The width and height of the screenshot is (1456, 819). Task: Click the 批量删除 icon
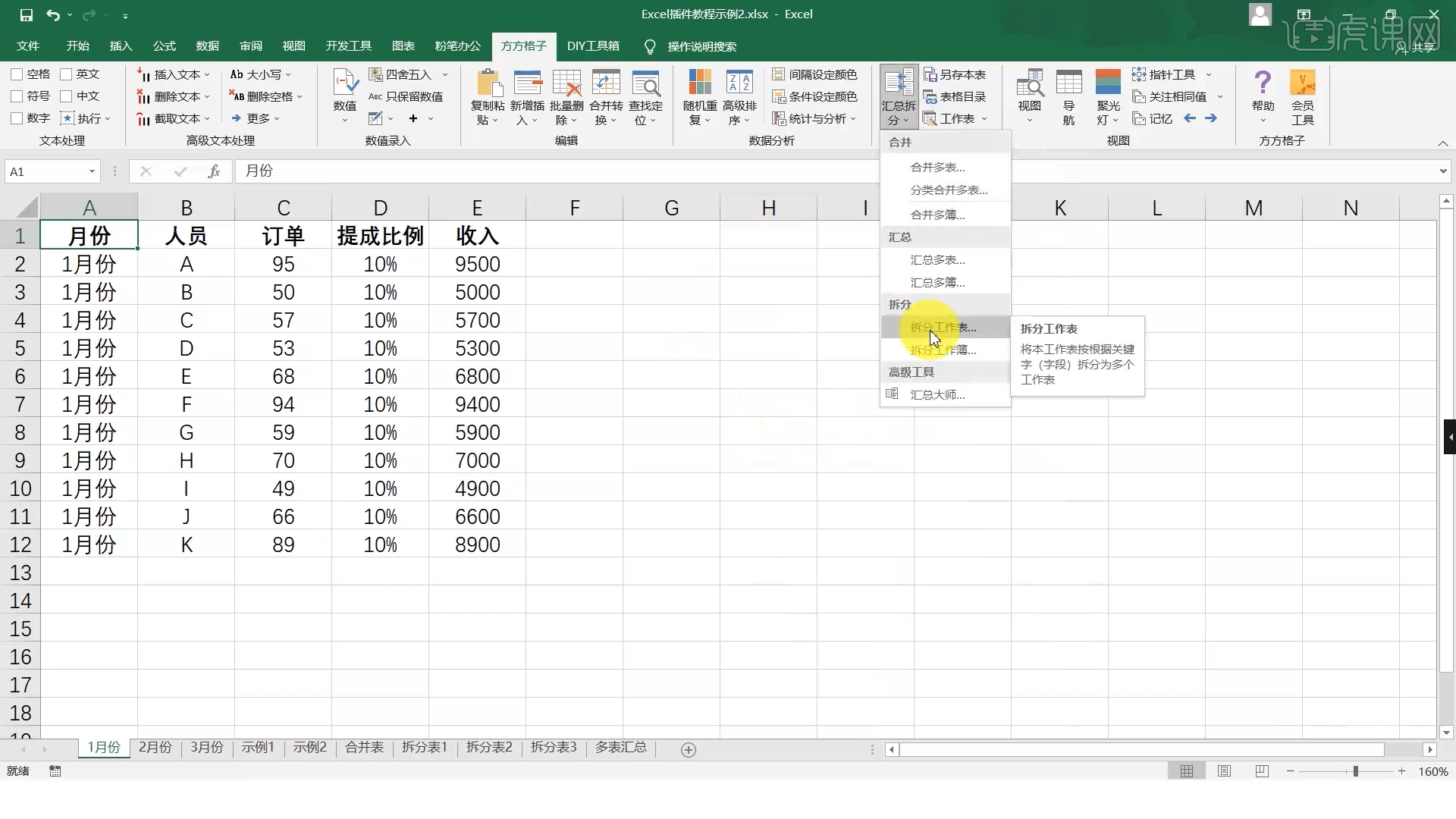tap(566, 82)
